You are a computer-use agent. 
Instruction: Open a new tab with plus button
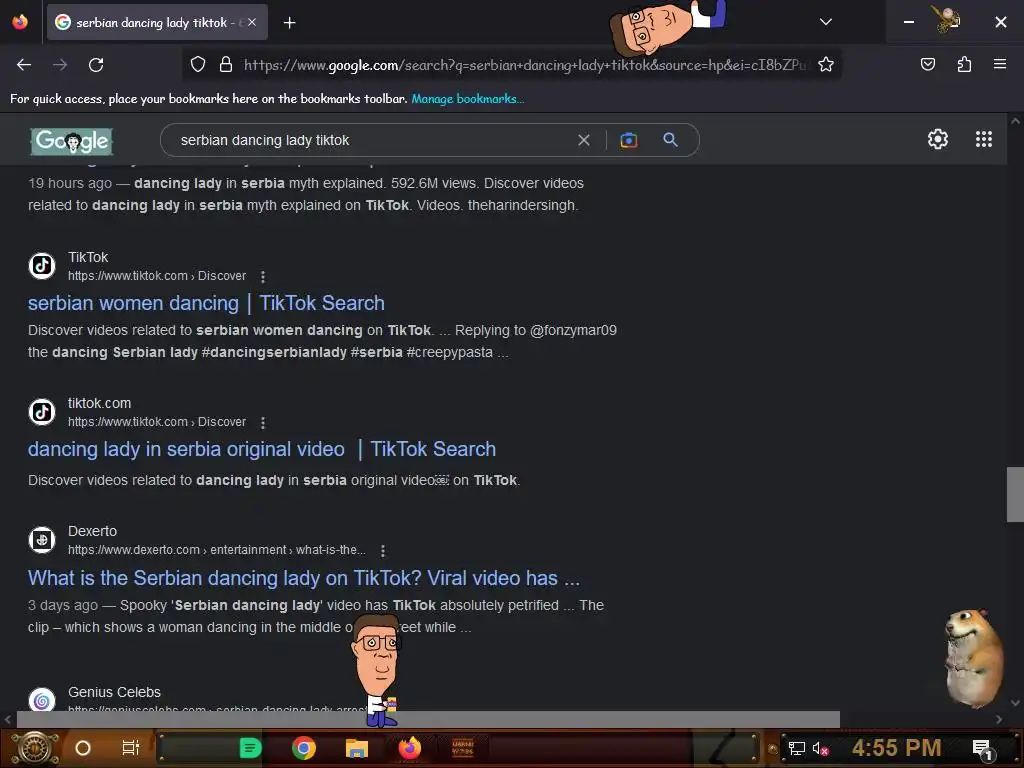pos(289,23)
